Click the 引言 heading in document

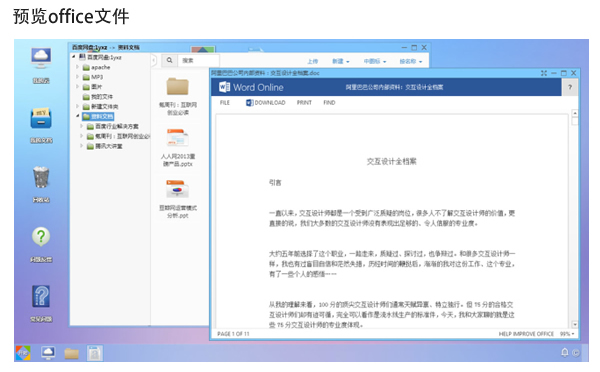(x=275, y=183)
